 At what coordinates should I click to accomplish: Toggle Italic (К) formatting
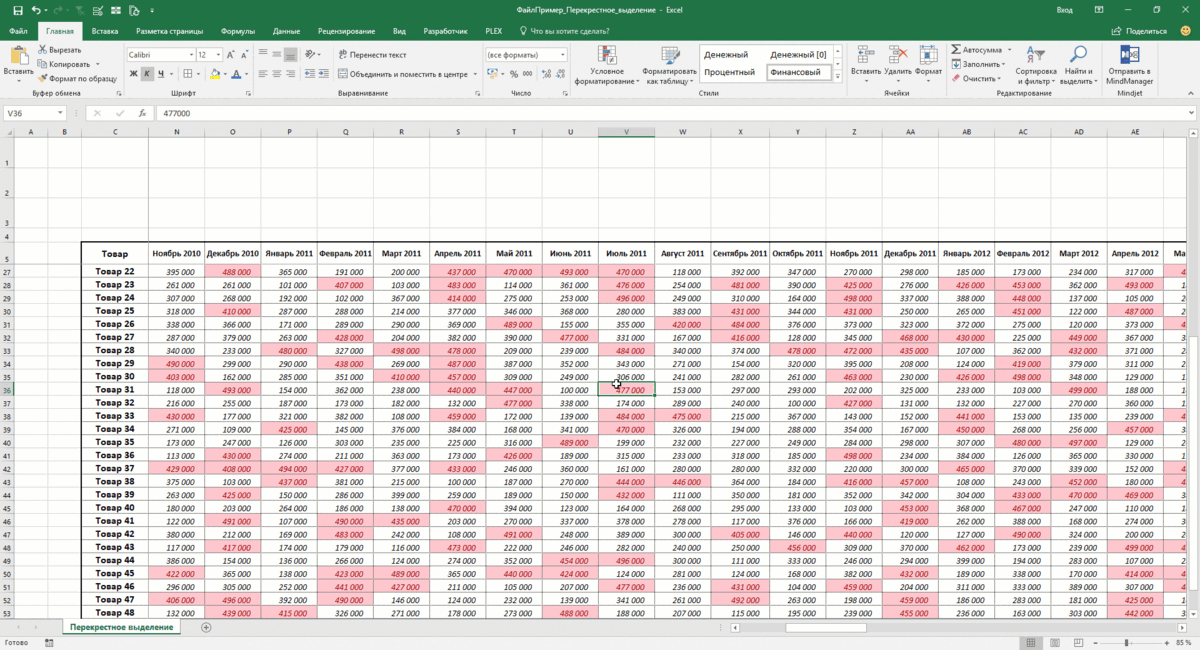point(147,74)
